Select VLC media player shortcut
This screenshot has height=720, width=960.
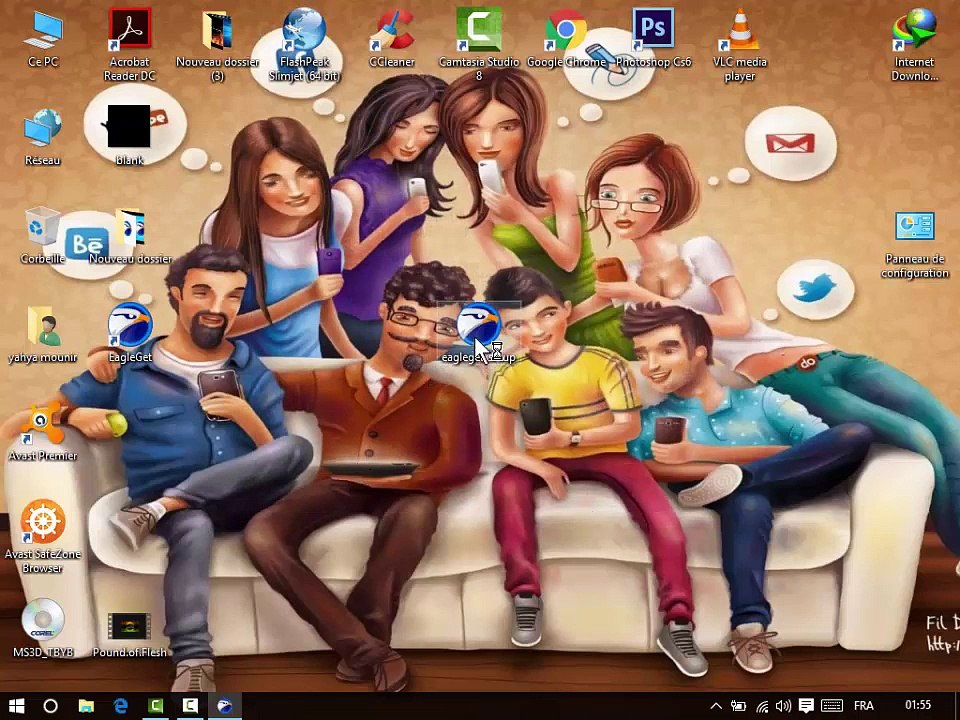click(x=740, y=44)
